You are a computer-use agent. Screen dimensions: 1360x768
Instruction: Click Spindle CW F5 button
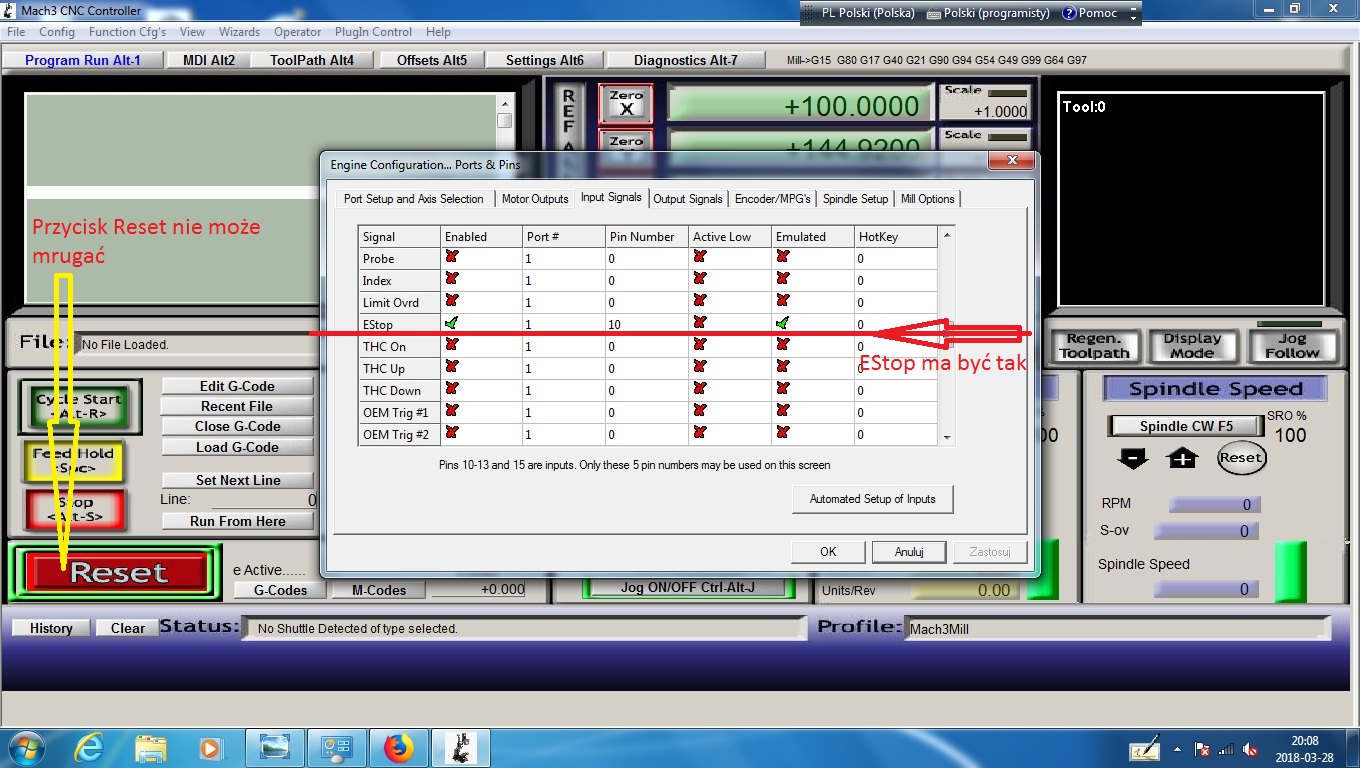(x=1186, y=426)
